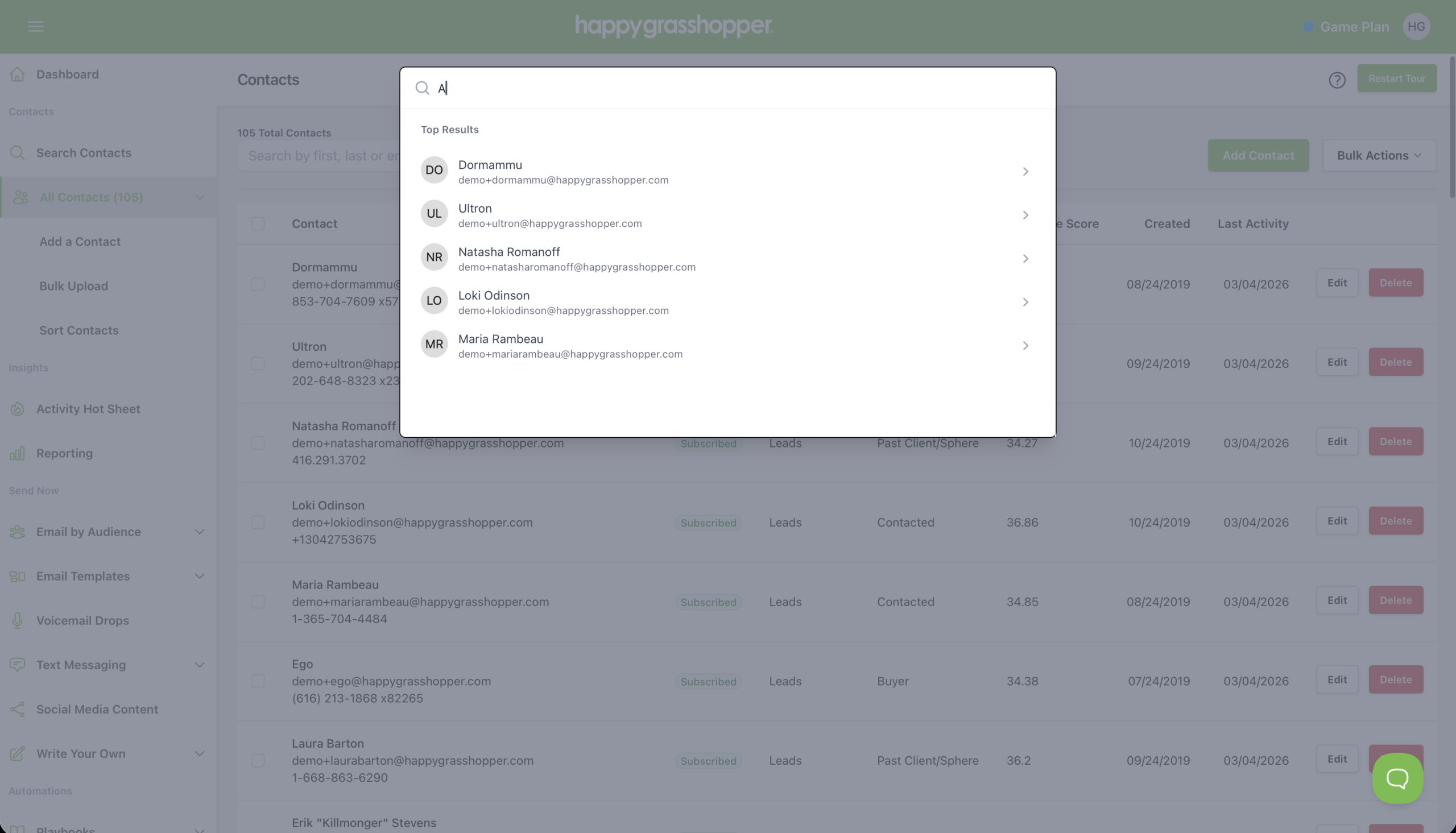The width and height of the screenshot is (1456, 833).
Task: Click the help question mark icon
Action: (x=1337, y=80)
